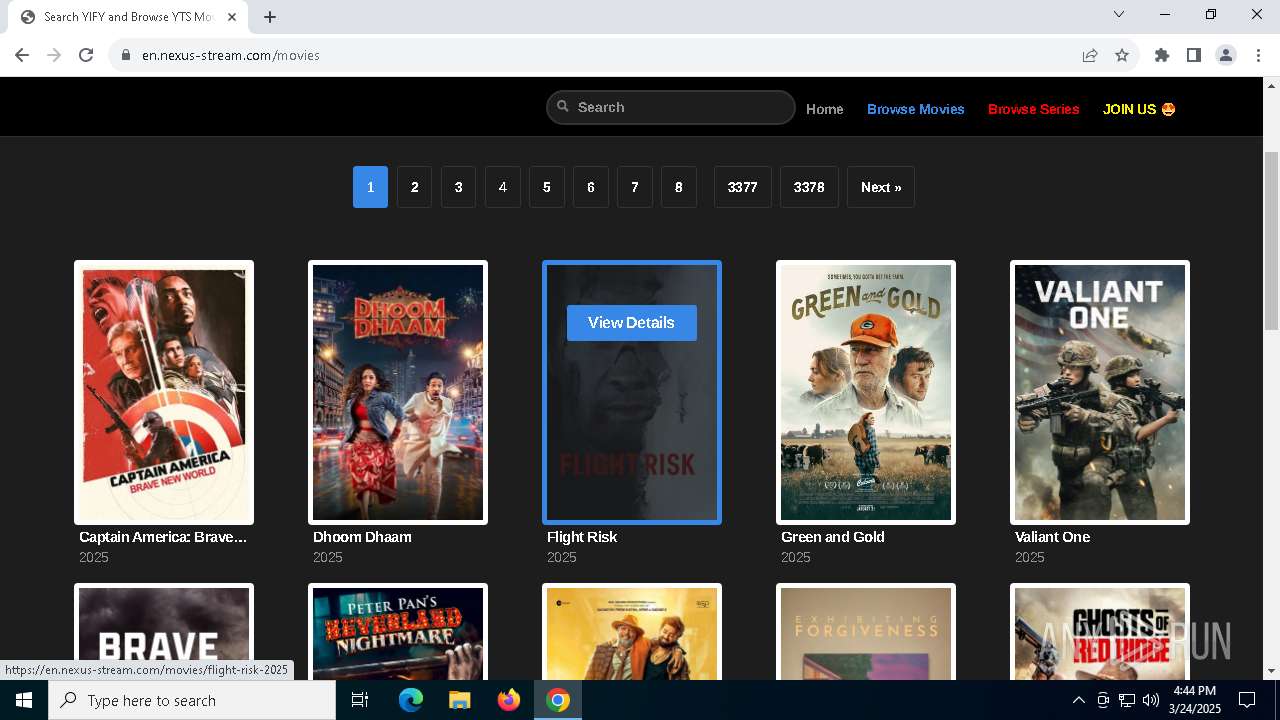Click the browser forward arrow
Viewport: 1280px width, 720px height.
(54, 55)
